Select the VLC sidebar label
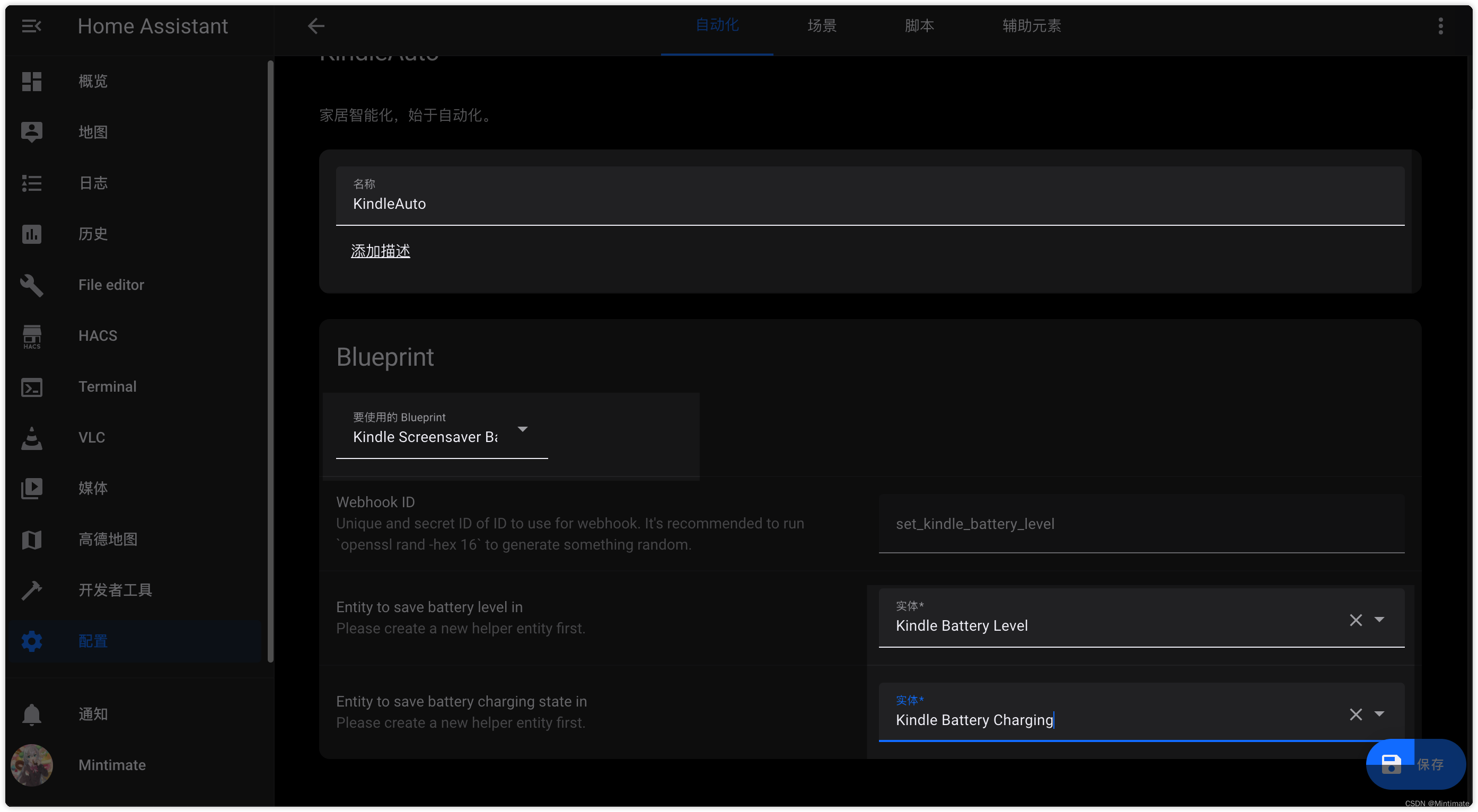This screenshot has height=812, width=1478. pyautogui.click(x=92, y=438)
